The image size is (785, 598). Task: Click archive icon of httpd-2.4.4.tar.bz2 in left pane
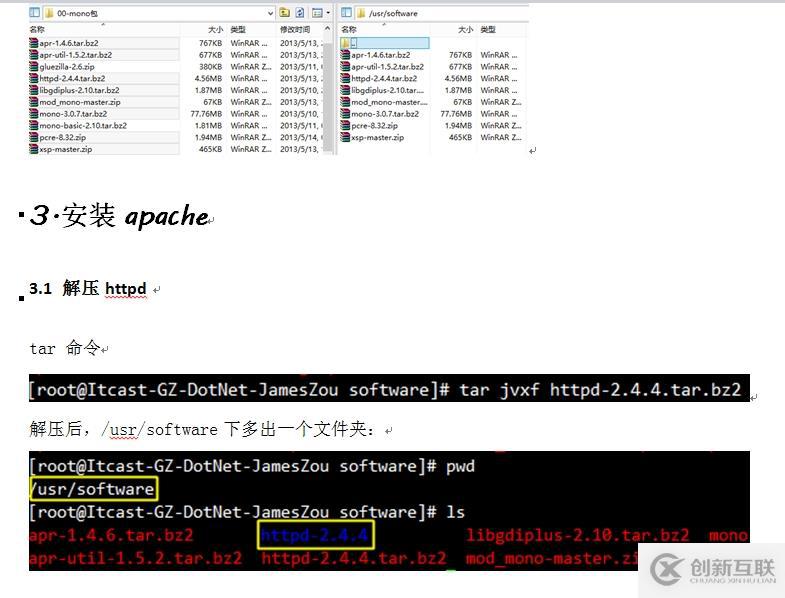(34, 78)
